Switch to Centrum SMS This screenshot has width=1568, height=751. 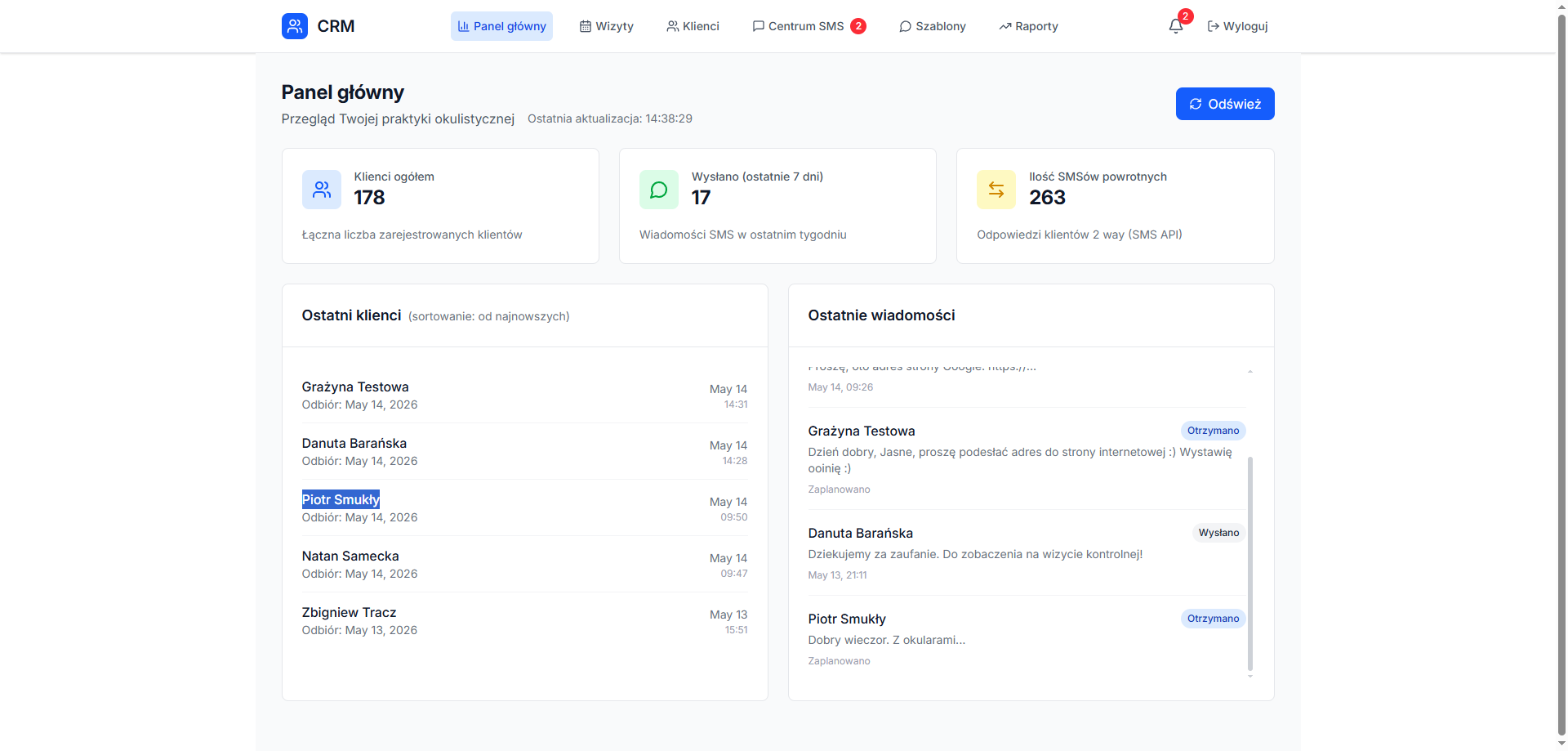808,26
